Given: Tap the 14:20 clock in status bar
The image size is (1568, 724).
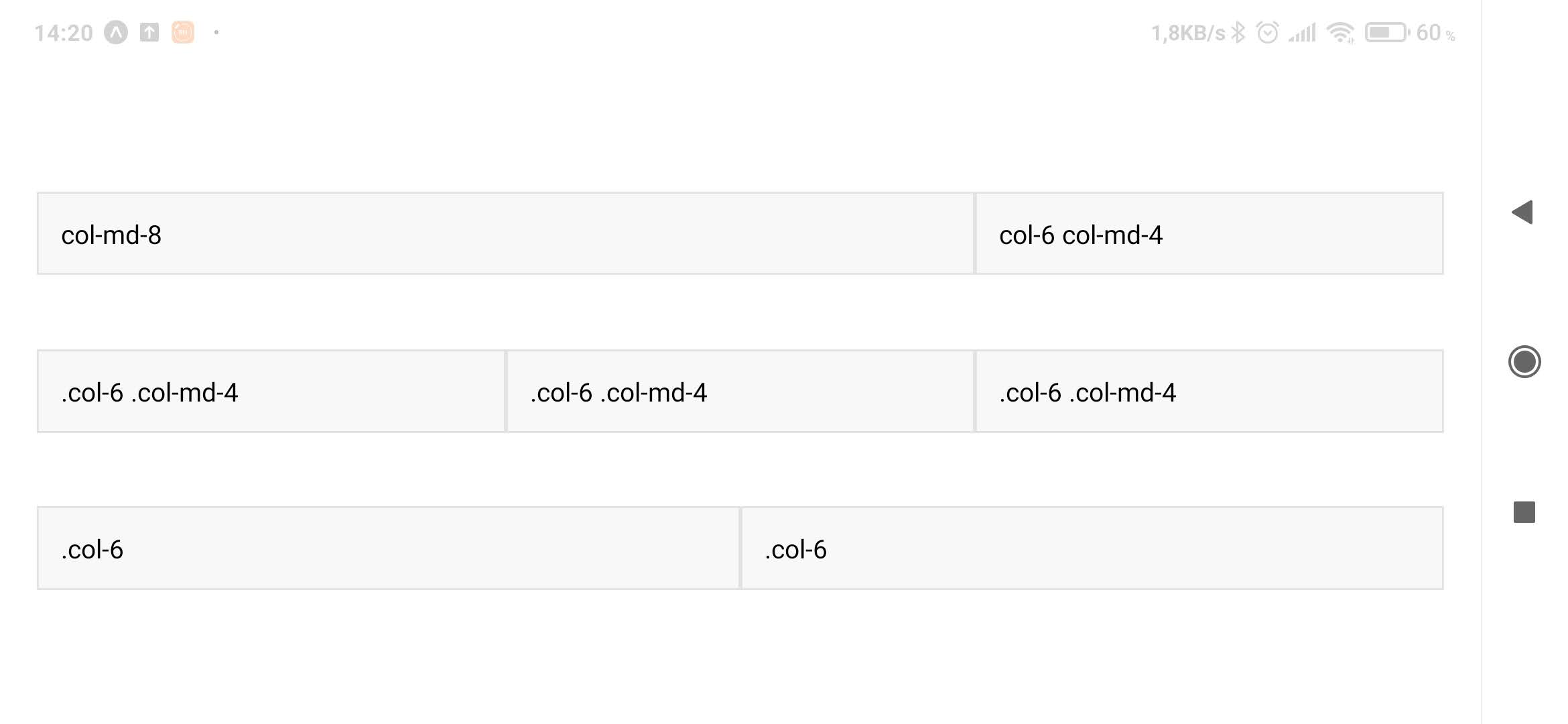Looking at the screenshot, I should pyautogui.click(x=64, y=33).
